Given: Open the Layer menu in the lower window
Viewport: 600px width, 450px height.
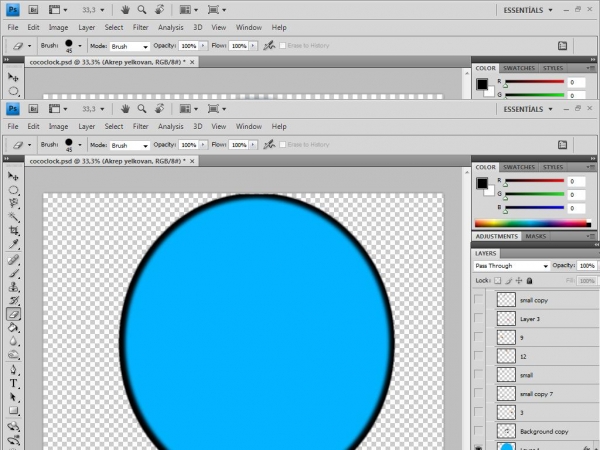Looking at the screenshot, I should click(86, 126).
